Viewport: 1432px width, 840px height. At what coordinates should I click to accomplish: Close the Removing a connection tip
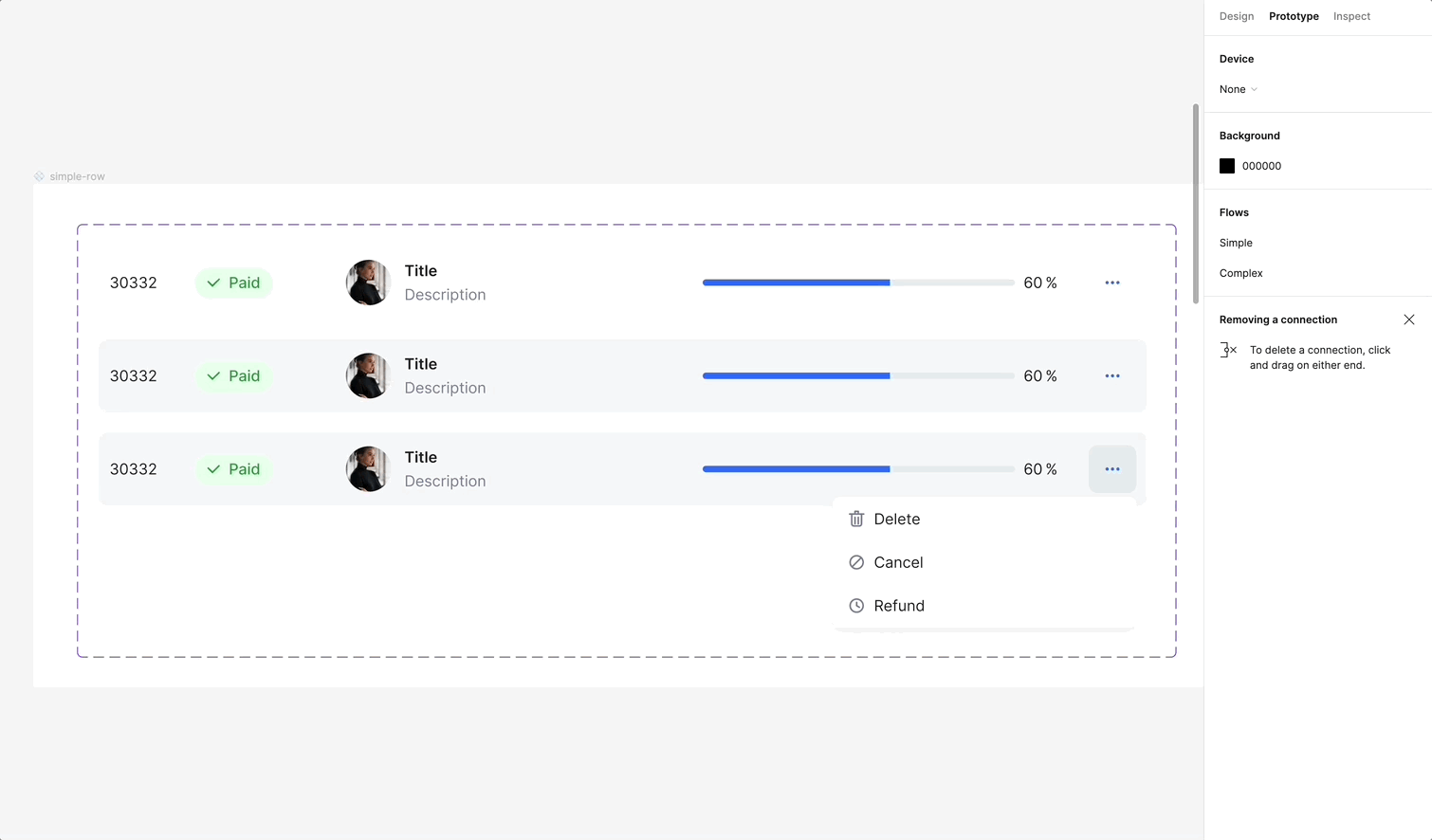click(1409, 320)
